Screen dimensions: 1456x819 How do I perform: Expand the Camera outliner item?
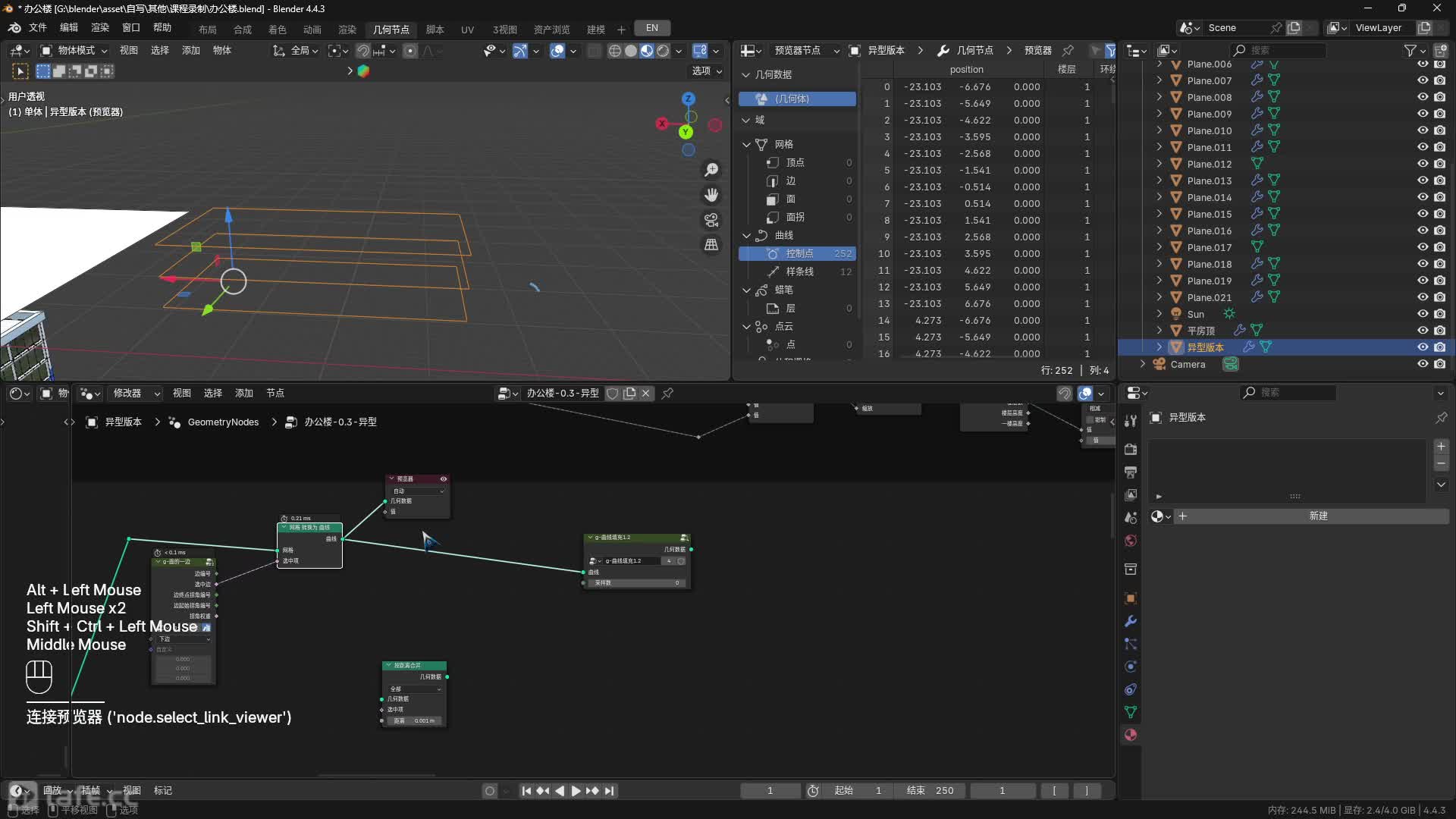click(x=1143, y=364)
